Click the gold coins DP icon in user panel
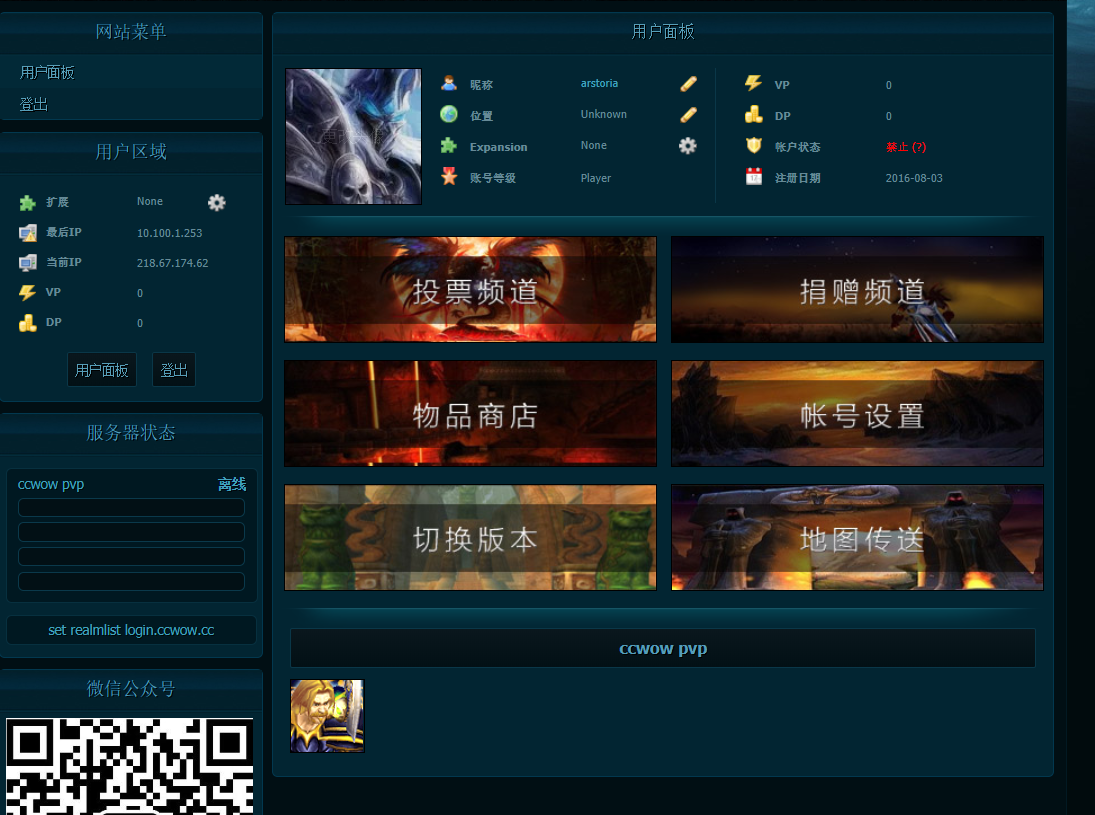The image size is (1095, 815). click(x=754, y=115)
